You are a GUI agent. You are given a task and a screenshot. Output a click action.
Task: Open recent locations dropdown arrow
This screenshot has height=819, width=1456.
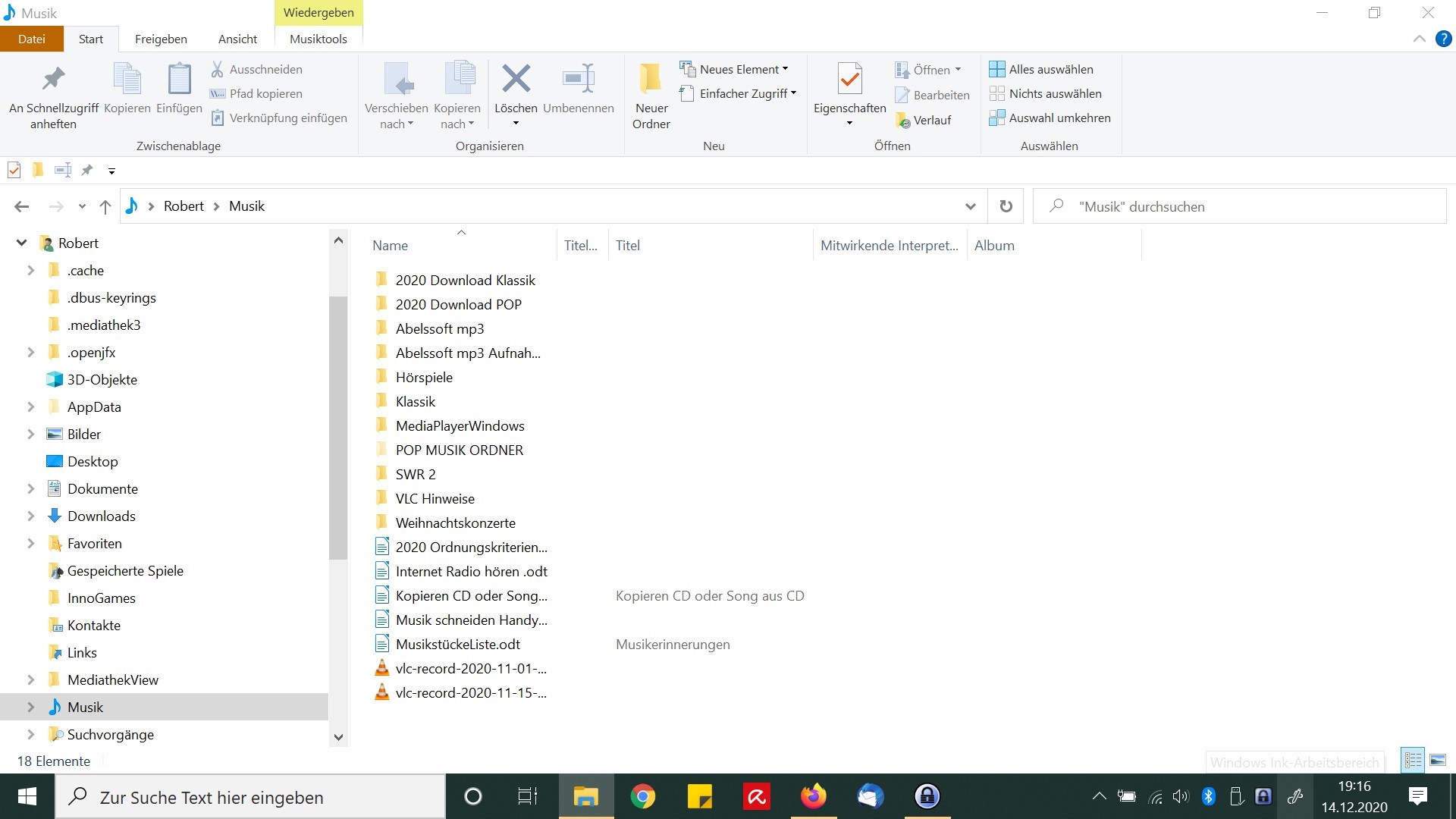82,206
